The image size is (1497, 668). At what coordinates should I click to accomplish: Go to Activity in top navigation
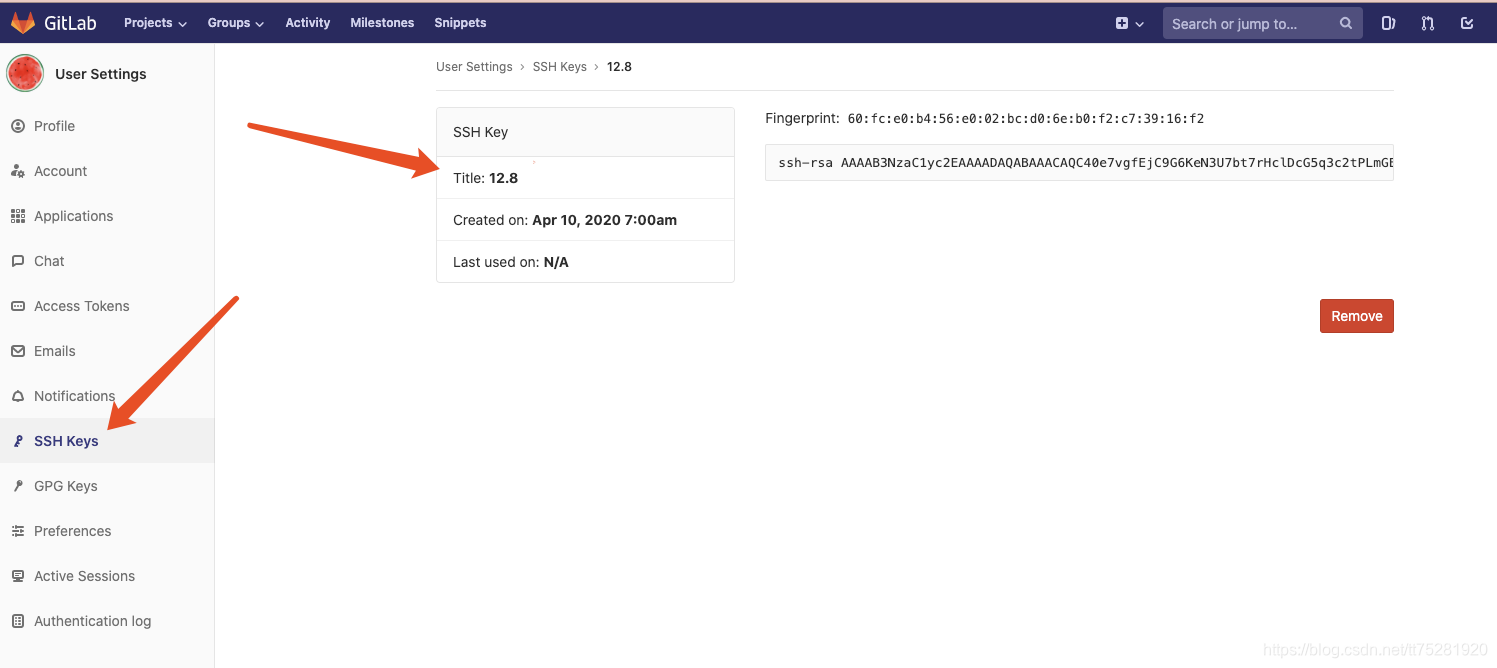pyautogui.click(x=308, y=23)
